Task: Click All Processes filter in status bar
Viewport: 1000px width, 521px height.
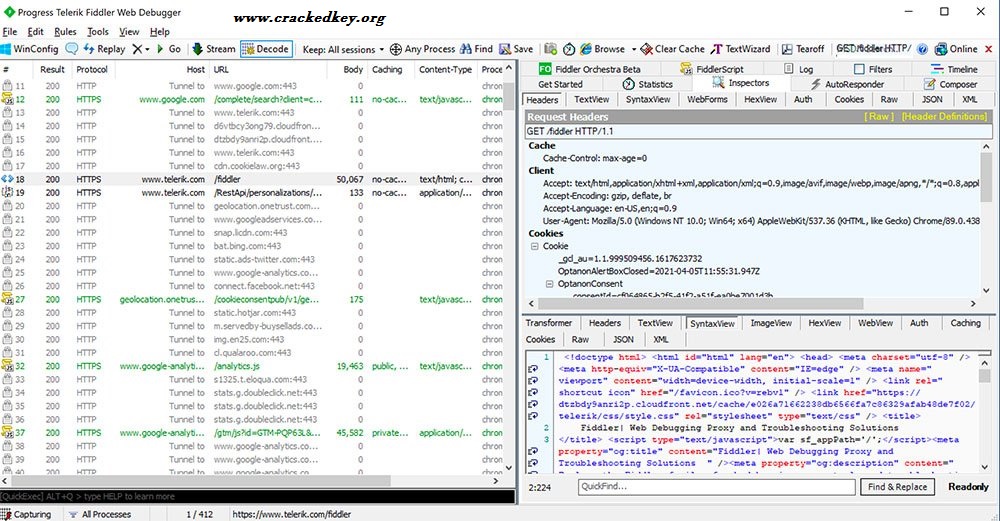Action: point(99,514)
